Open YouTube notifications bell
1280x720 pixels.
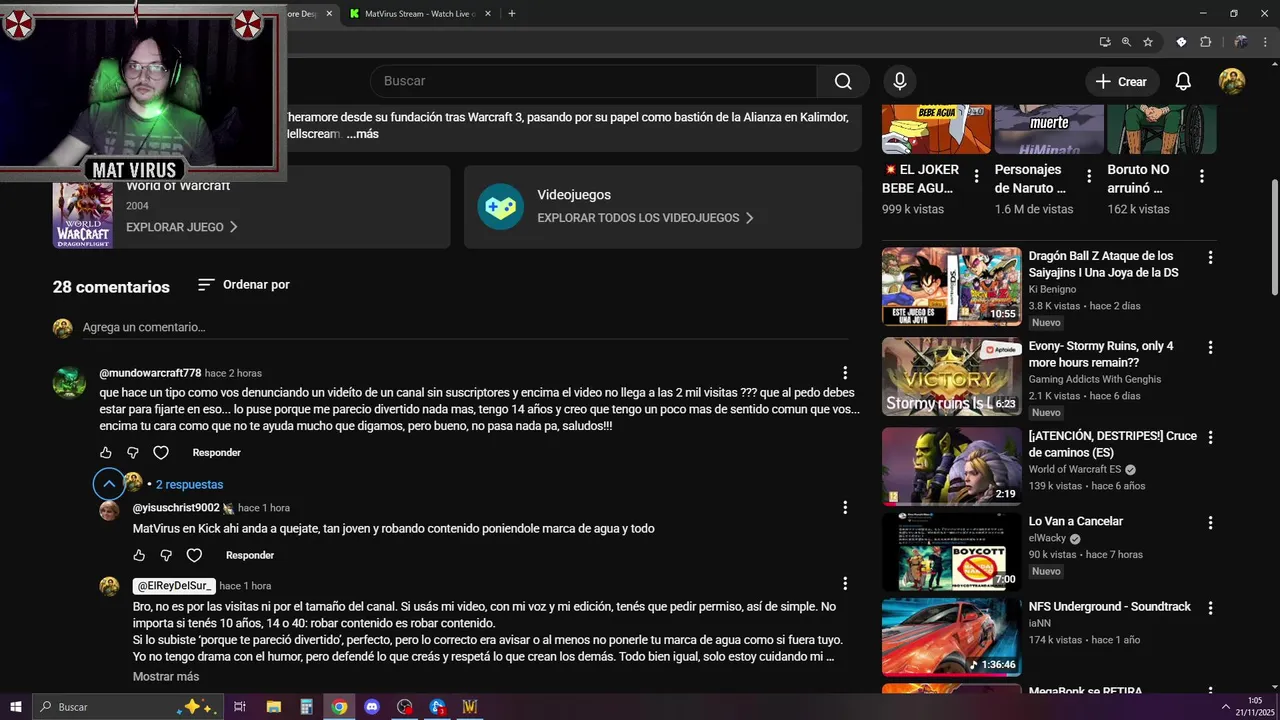tap(1183, 82)
